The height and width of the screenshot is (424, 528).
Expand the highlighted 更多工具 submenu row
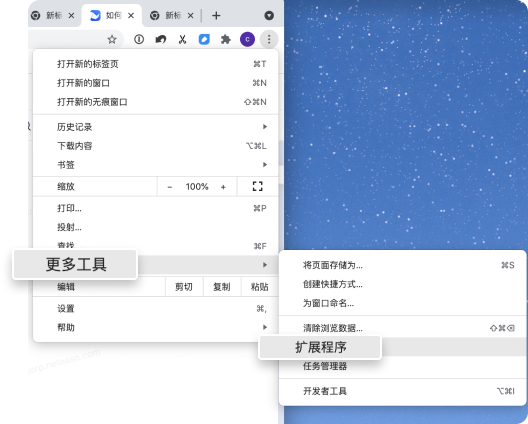click(x=156, y=265)
